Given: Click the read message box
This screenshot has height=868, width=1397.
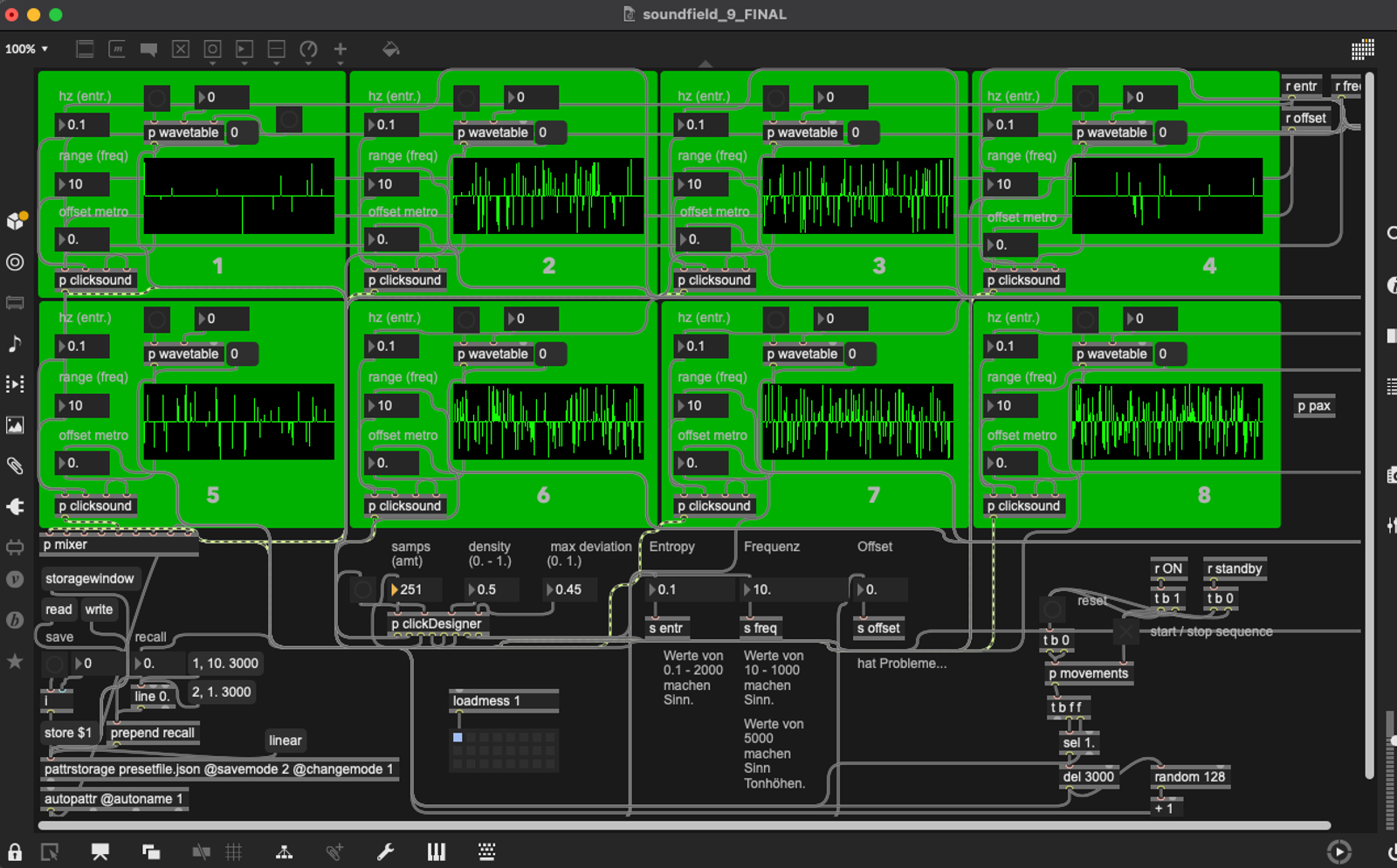Looking at the screenshot, I should click(x=58, y=610).
